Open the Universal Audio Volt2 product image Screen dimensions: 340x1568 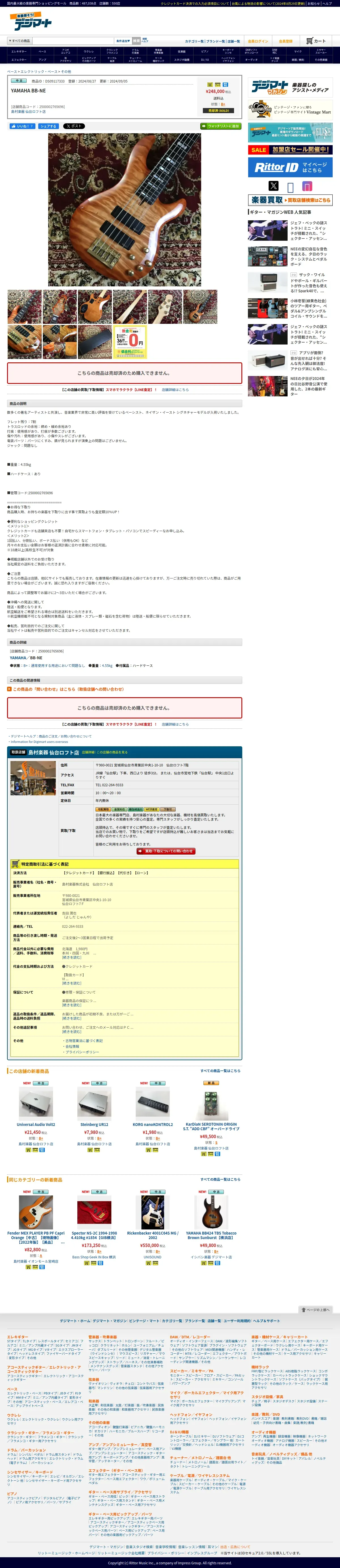click(36, 1103)
